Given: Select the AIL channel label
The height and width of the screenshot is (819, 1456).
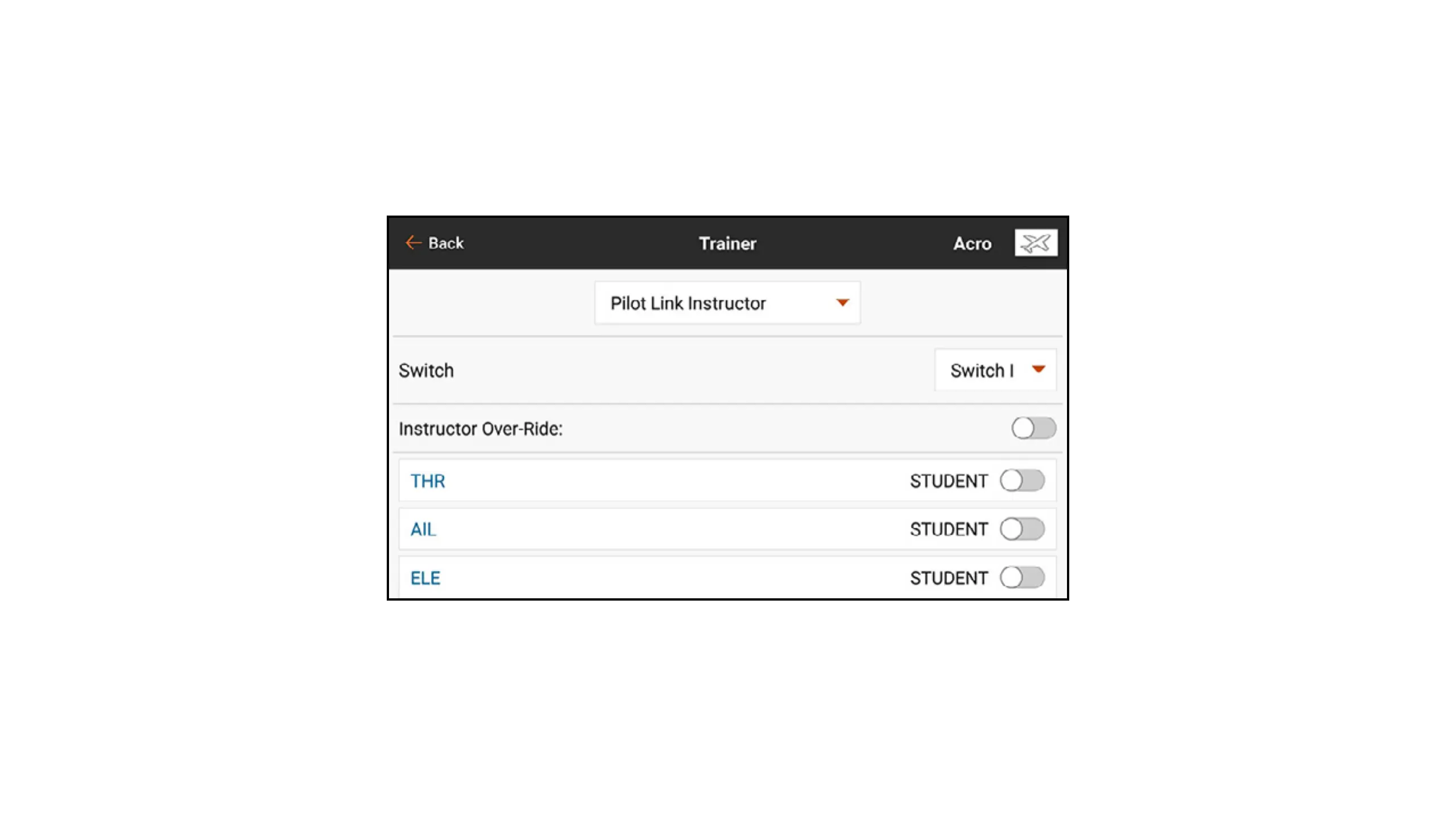Looking at the screenshot, I should tap(423, 530).
